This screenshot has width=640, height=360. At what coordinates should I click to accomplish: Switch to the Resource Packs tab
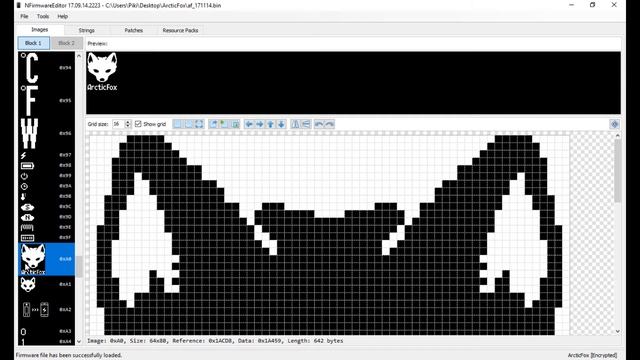180,30
